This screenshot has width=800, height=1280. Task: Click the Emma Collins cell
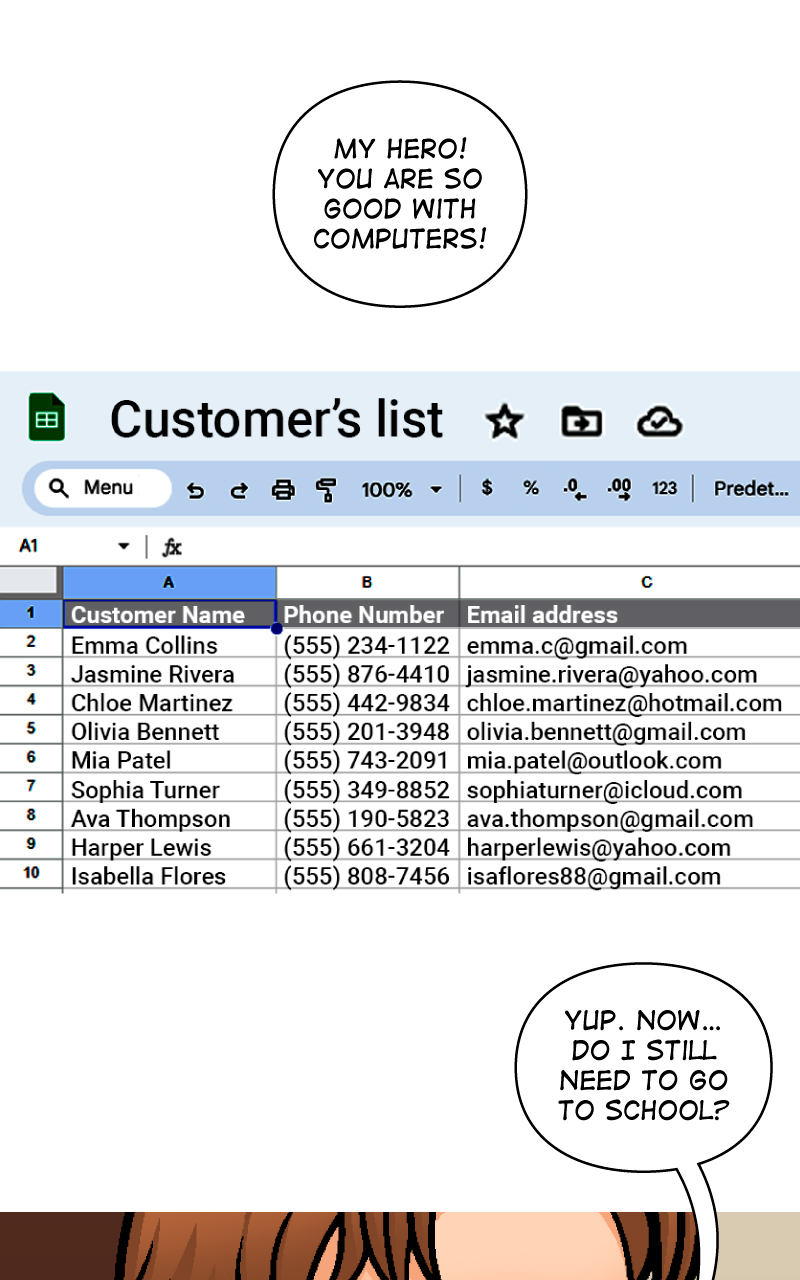(x=168, y=645)
